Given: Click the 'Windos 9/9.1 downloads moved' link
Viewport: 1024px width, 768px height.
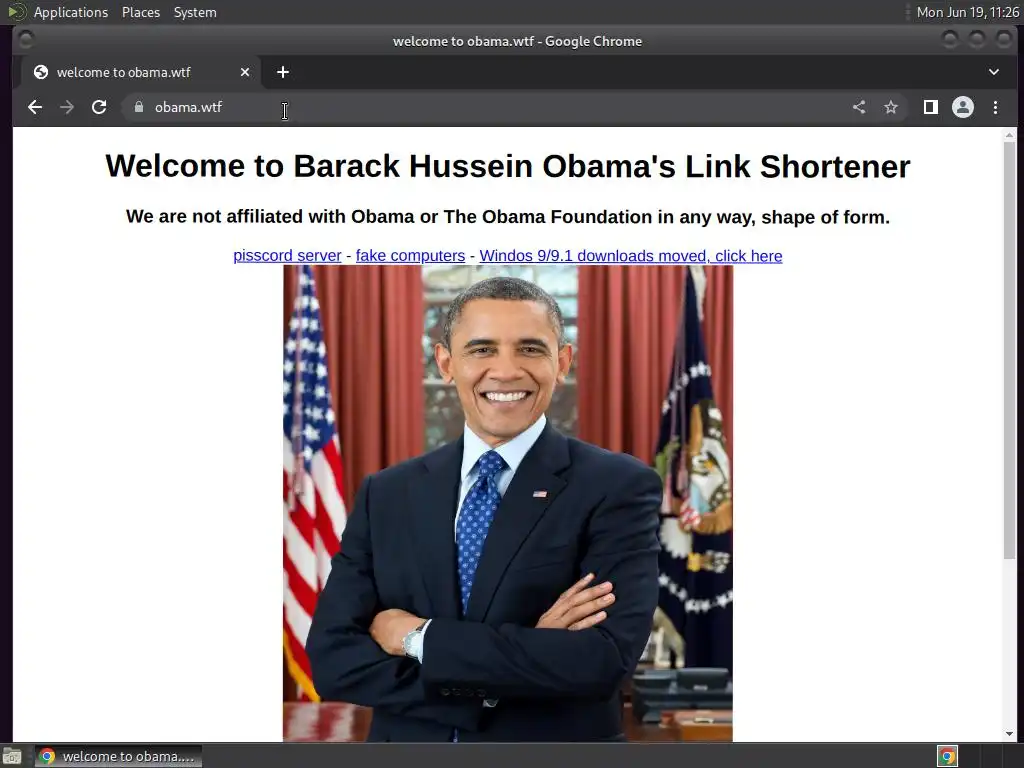Looking at the screenshot, I should (x=631, y=256).
